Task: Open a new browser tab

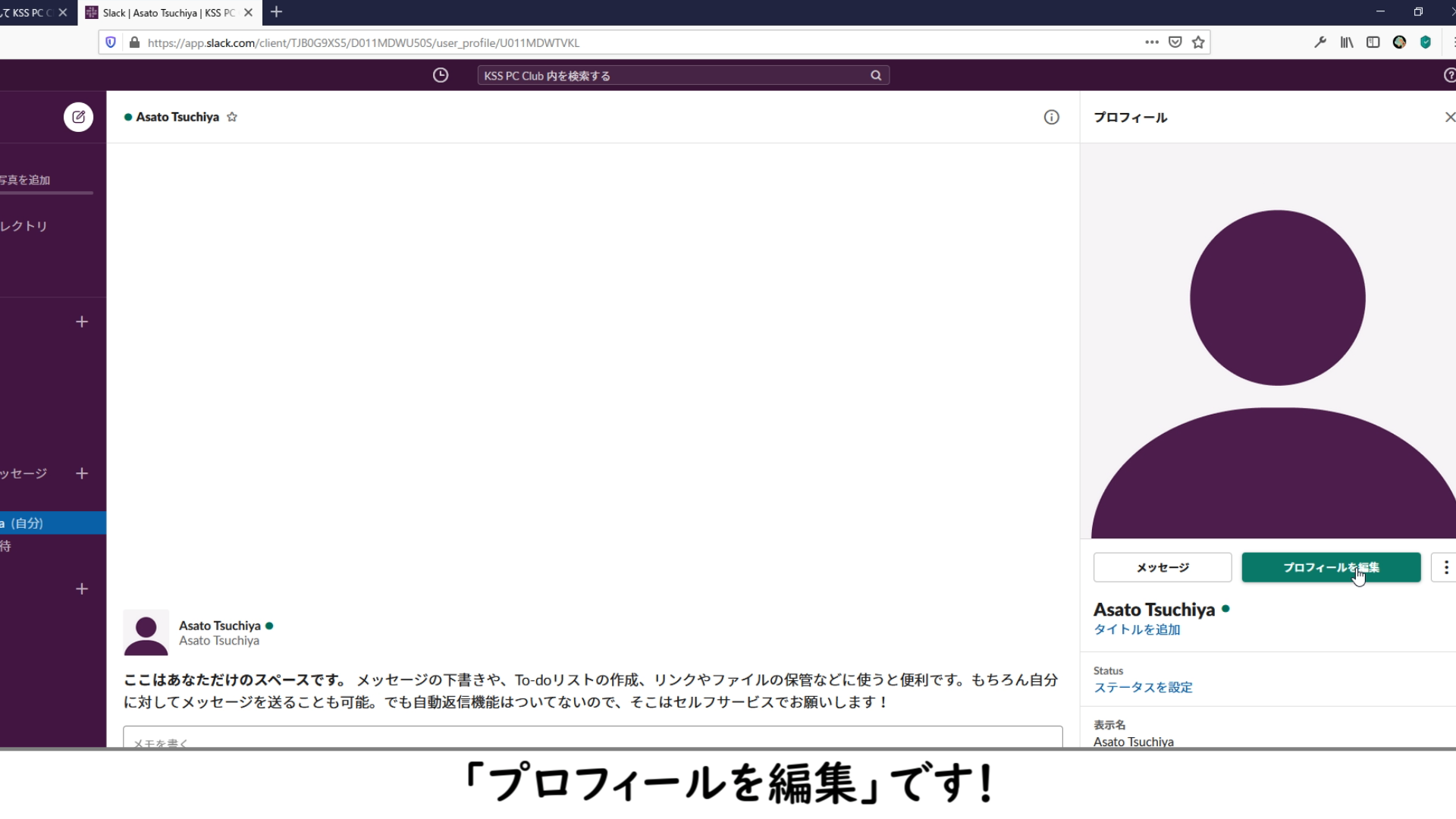Action: pyautogui.click(x=277, y=12)
